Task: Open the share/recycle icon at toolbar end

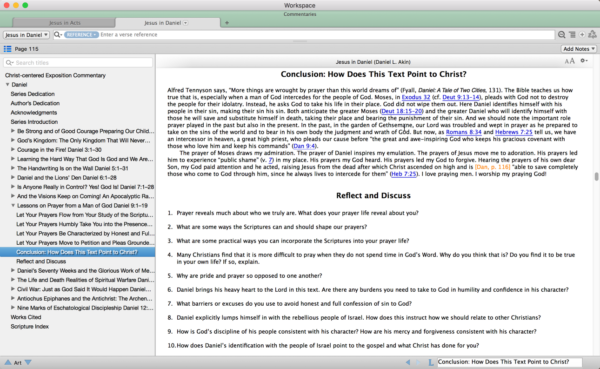Action: pyautogui.click(x=592, y=34)
